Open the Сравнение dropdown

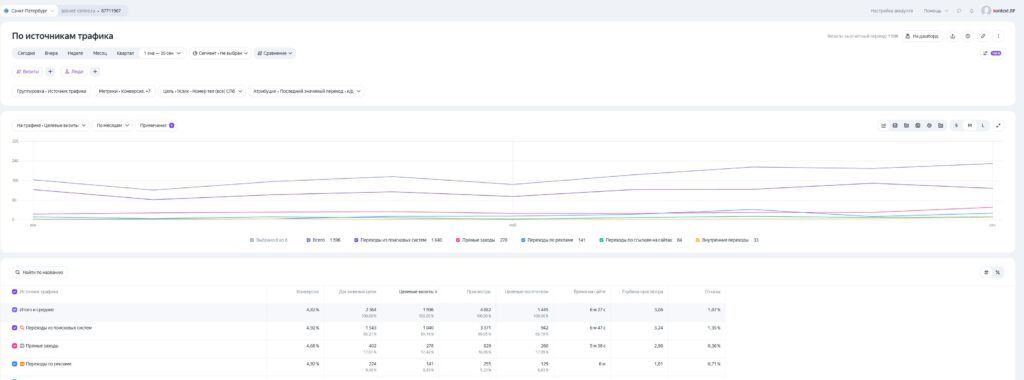coord(274,53)
